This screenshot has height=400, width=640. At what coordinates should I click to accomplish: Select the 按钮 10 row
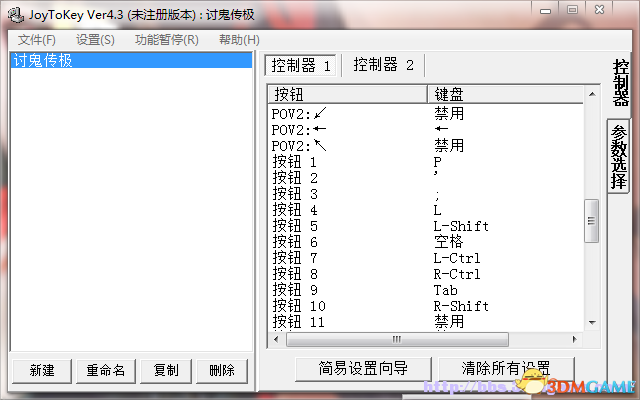click(x=427, y=306)
